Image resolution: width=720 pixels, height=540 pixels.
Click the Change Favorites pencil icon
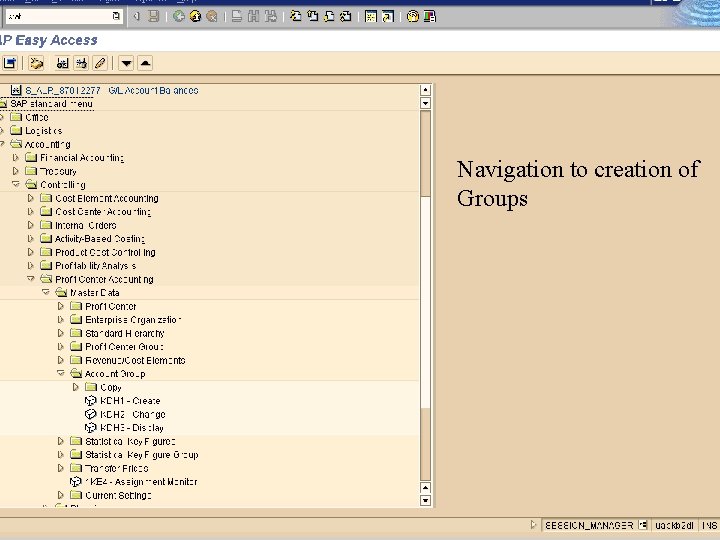(100, 63)
